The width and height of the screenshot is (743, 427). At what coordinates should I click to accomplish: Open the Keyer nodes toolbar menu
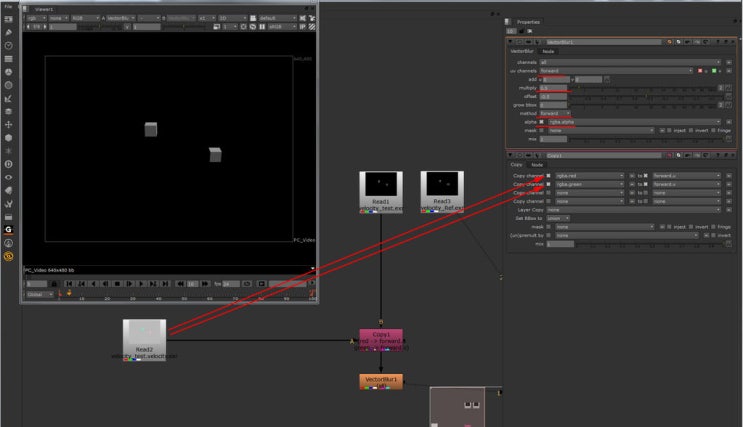8,99
